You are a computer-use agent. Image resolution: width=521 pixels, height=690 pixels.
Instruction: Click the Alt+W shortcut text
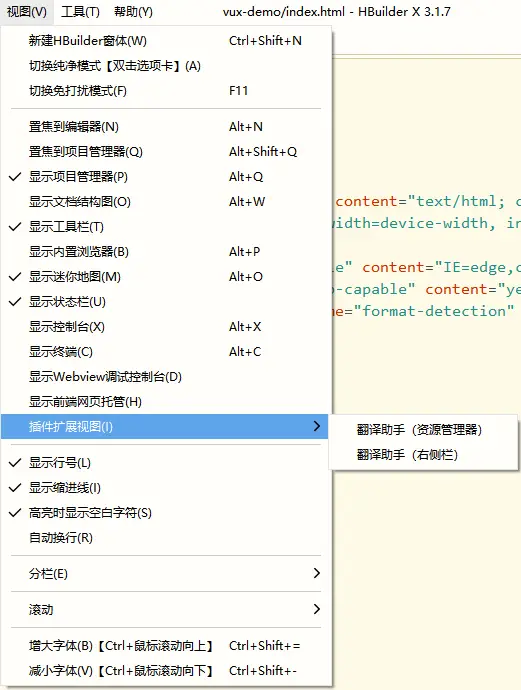pos(247,202)
